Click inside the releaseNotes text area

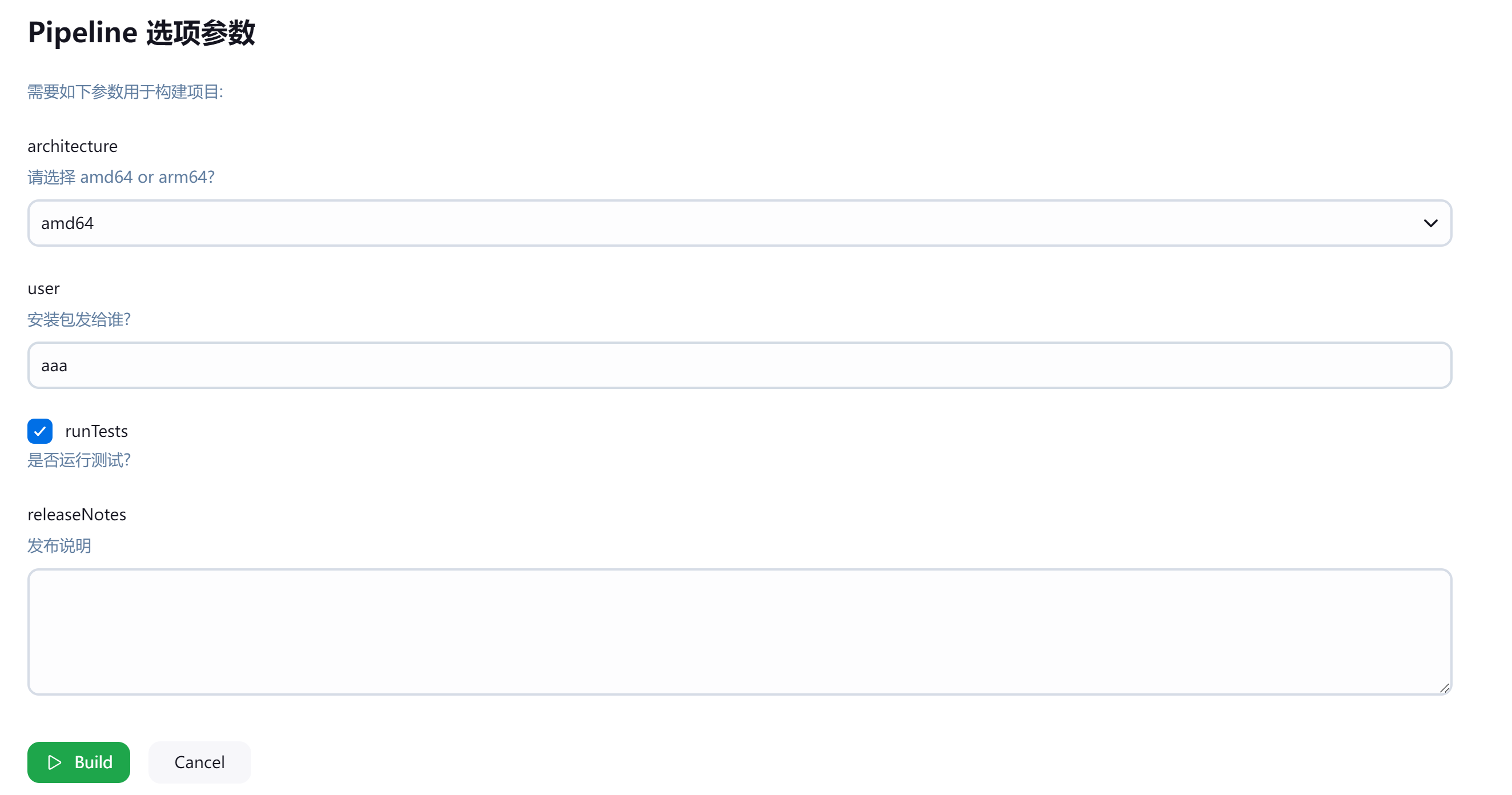pos(739,632)
